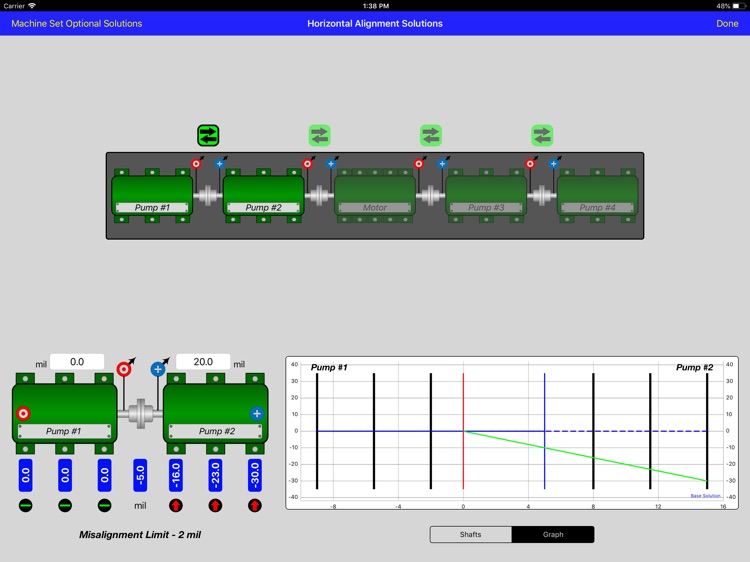This screenshot has width=750, height=562.
Task: Tap blue plus marker left of Pump #2 in overview
Action: (220, 164)
